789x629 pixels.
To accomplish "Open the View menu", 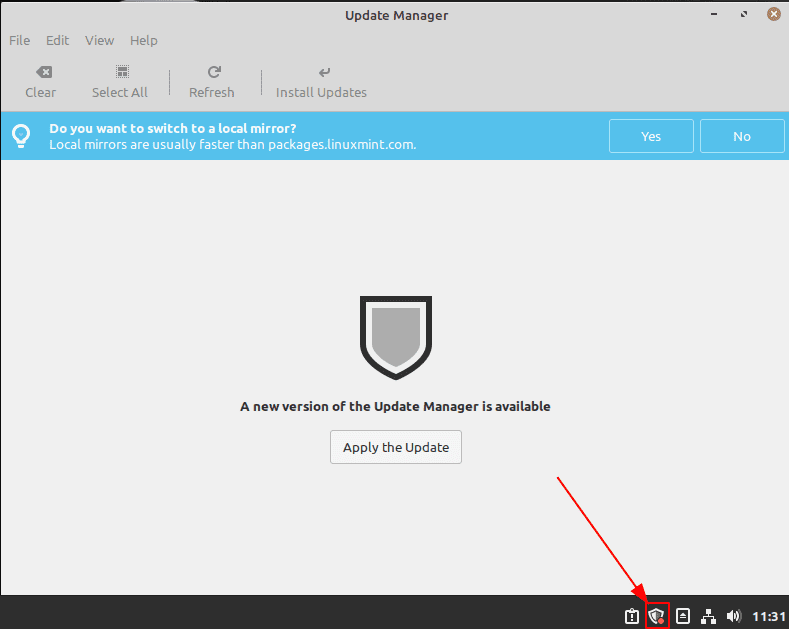I will [x=99, y=40].
